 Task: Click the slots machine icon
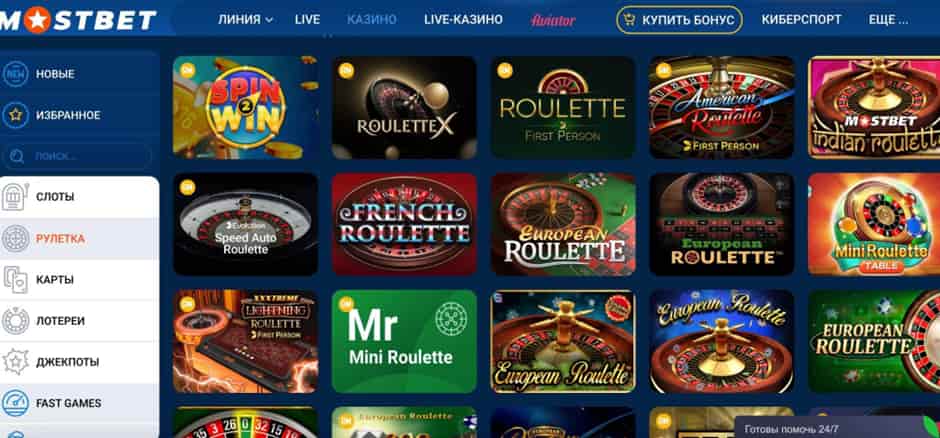pyautogui.click(x=16, y=197)
